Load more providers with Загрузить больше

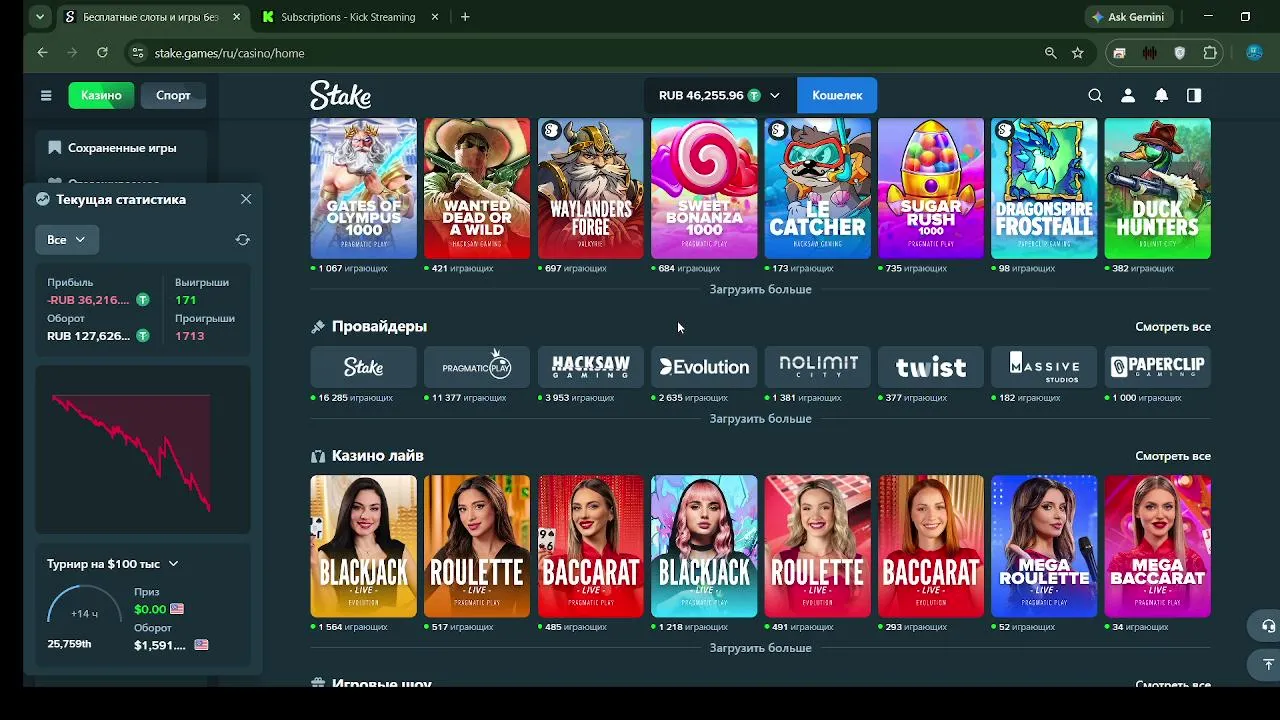click(x=760, y=419)
